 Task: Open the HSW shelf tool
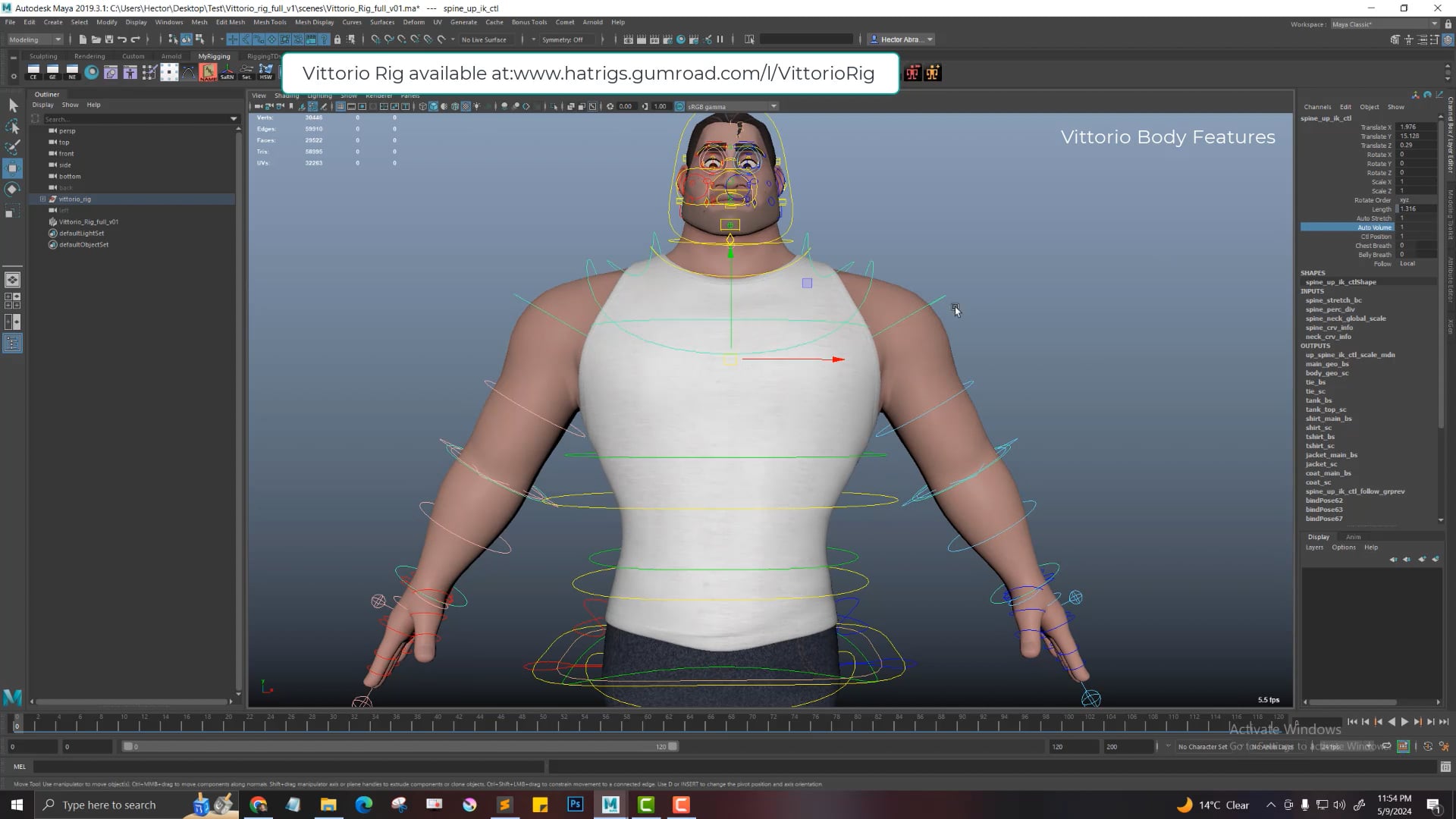click(266, 72)
